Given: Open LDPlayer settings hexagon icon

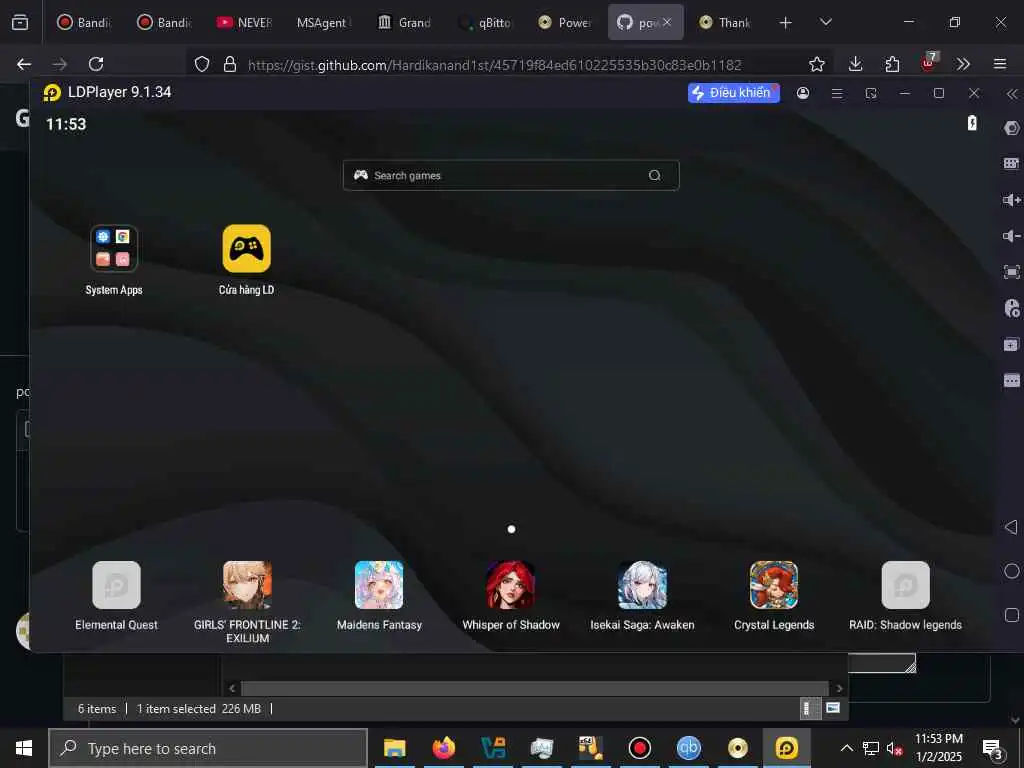Looking at the screenshot, I should 1012,128.
